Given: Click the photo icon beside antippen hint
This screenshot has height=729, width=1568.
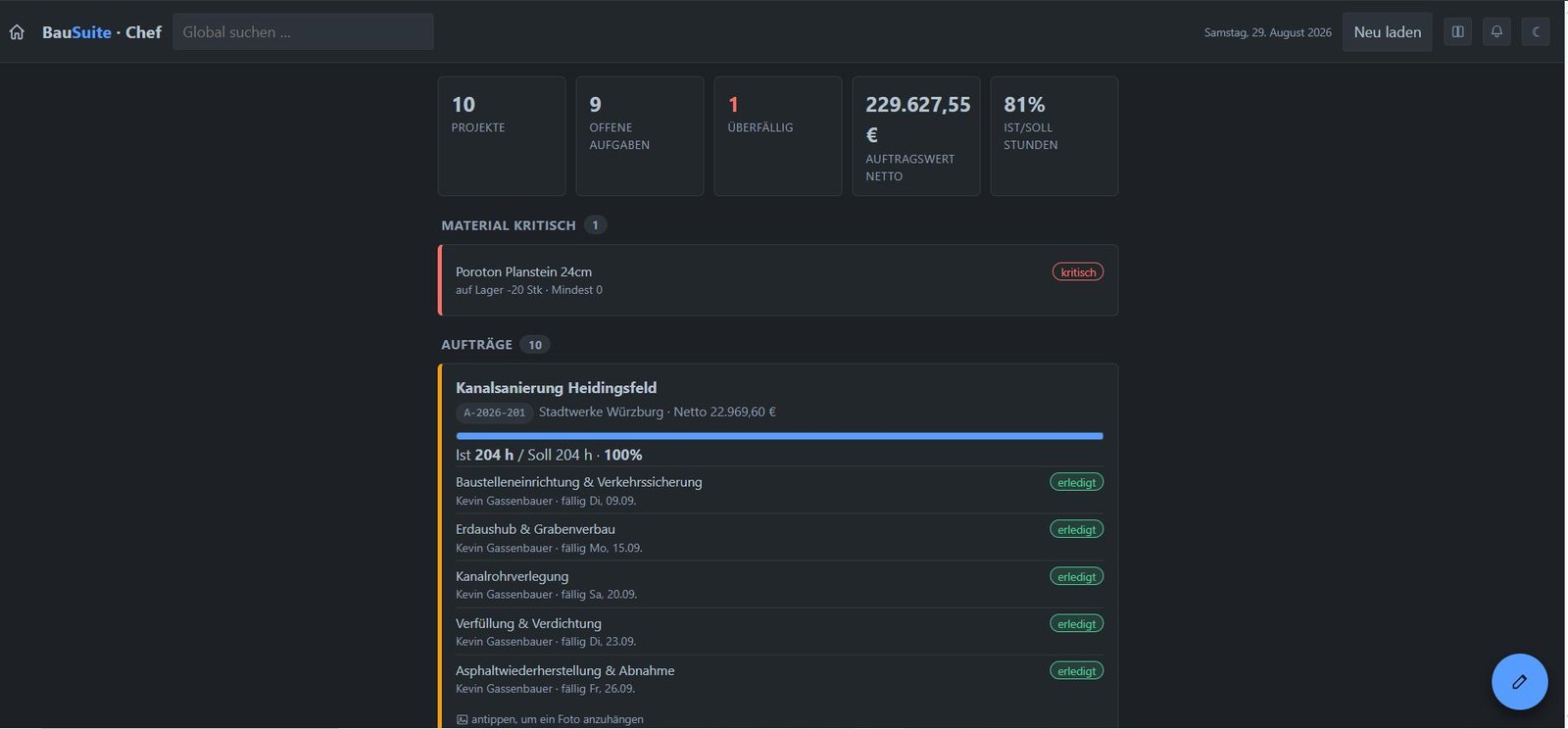Looking at the screenshot, I should coord(462,719).
